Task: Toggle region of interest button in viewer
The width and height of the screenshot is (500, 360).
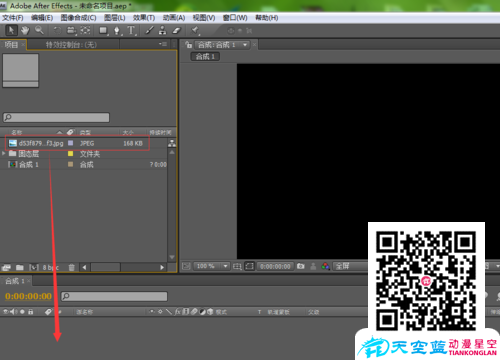Action: [249, 266]
